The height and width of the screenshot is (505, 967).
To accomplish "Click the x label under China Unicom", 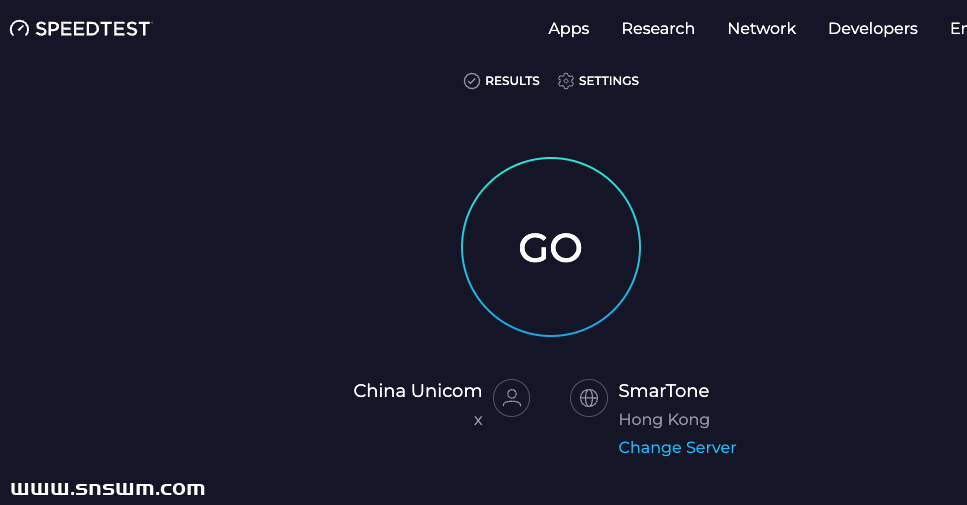I will point(478,420).
